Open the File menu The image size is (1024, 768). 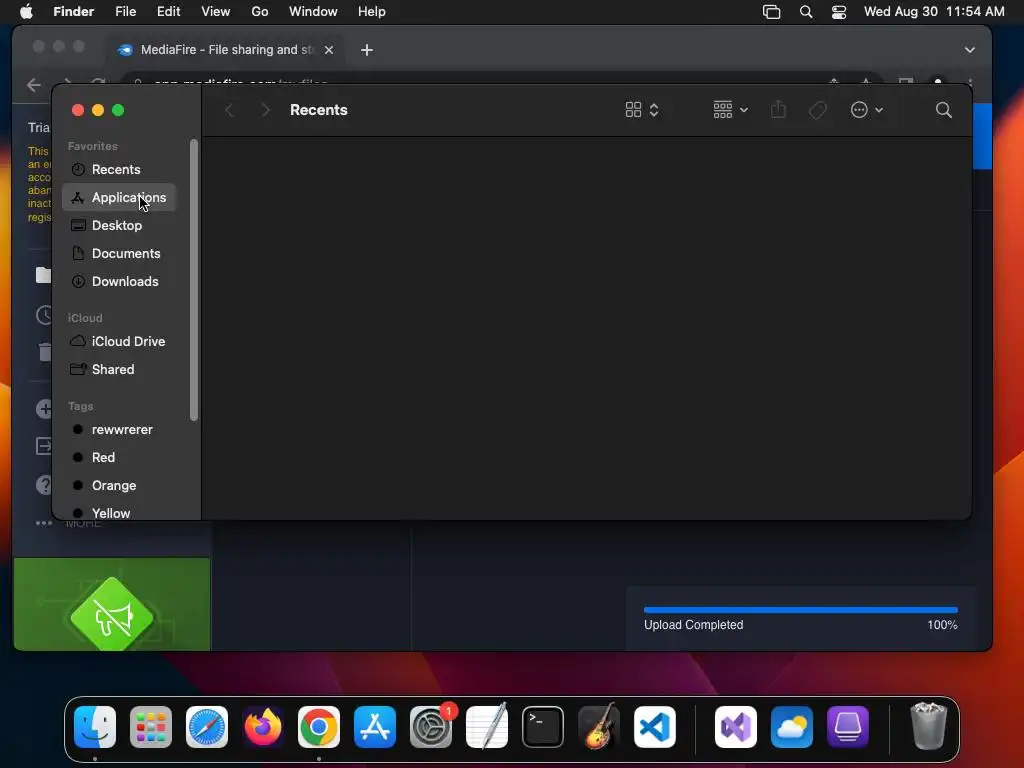point(125,12)
